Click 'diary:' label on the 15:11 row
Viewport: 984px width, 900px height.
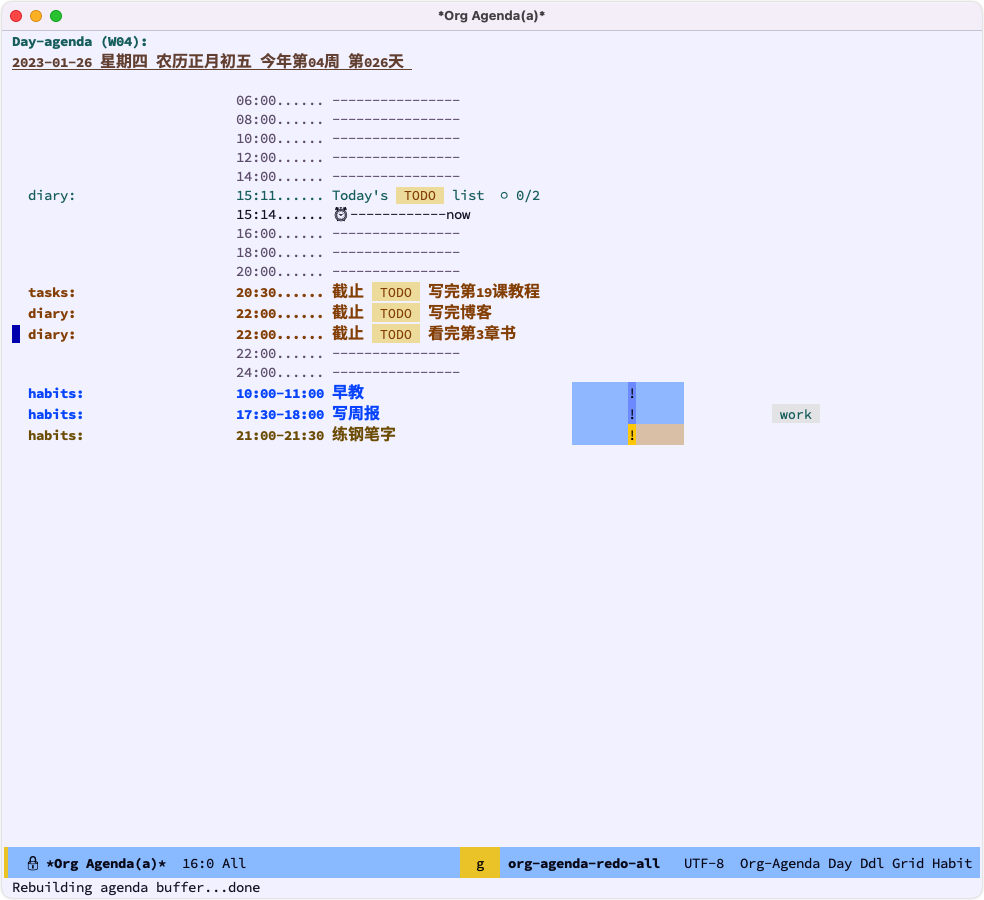point(51,196)
